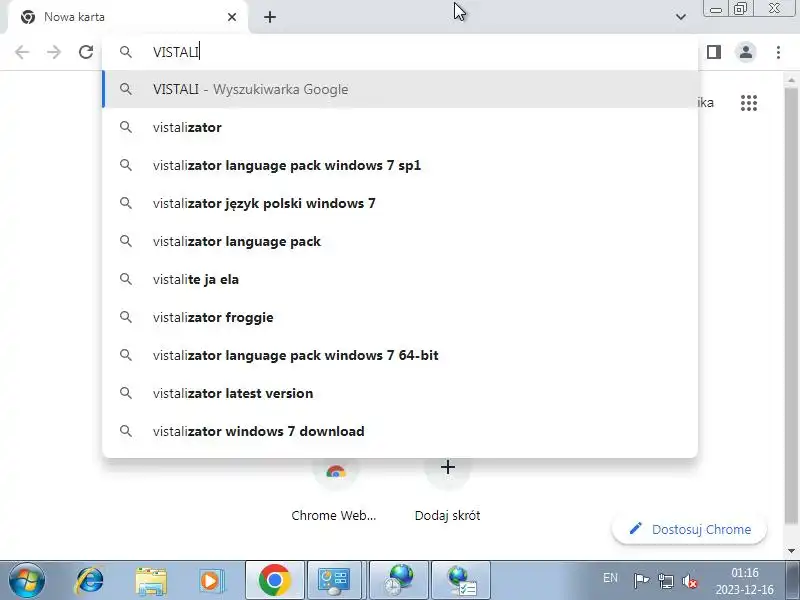800x600 pixels.
Task: Open the globe with clock taskbar item
Action: pos(399,580)
